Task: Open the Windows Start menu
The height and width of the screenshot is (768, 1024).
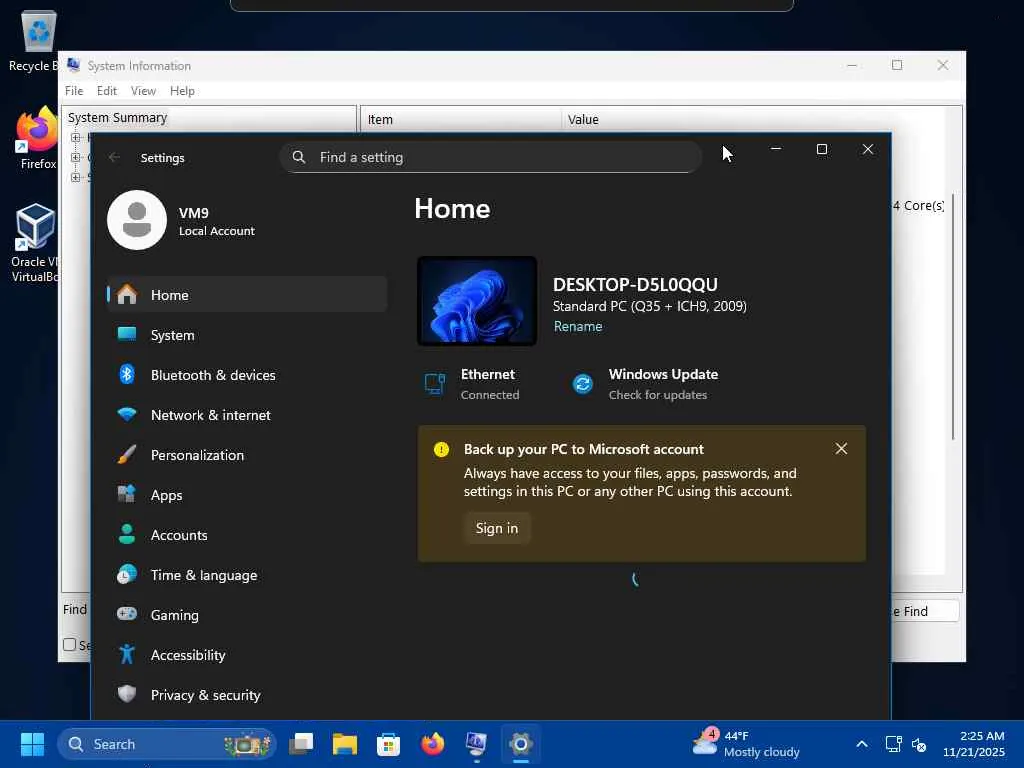Action: [32, 744]
